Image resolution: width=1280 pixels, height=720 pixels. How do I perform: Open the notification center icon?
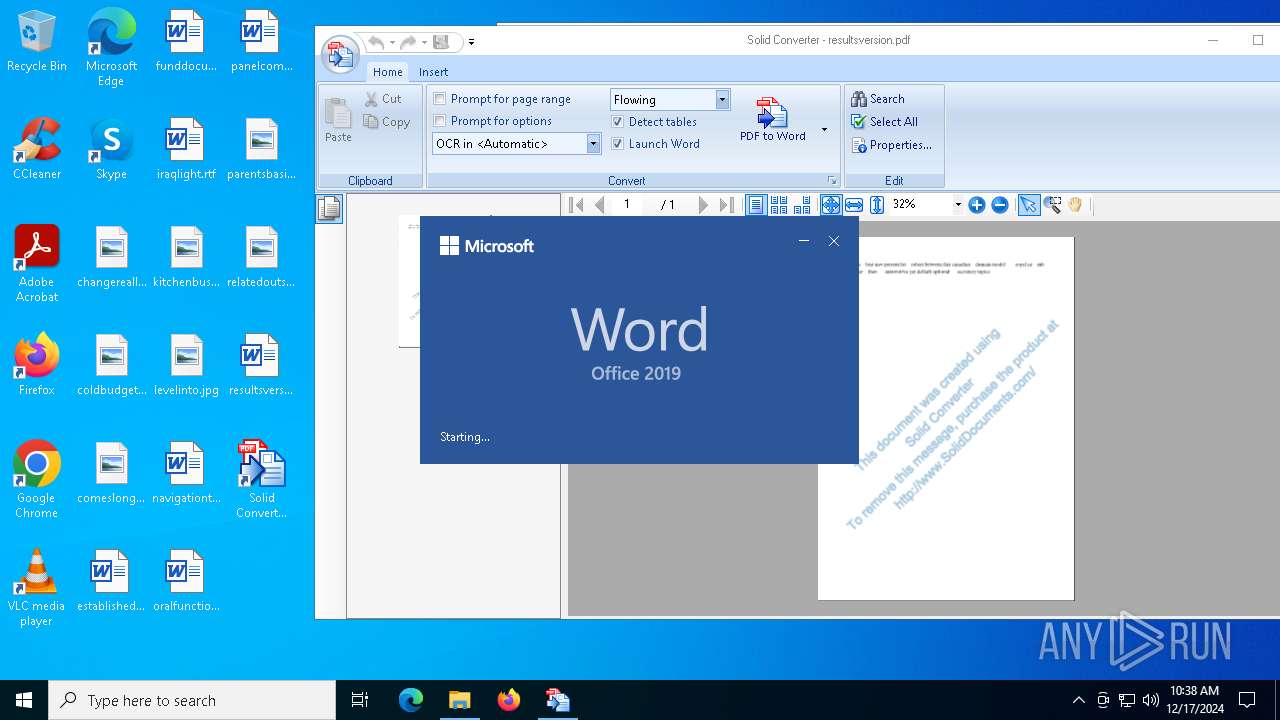[x=1247, y=700]
